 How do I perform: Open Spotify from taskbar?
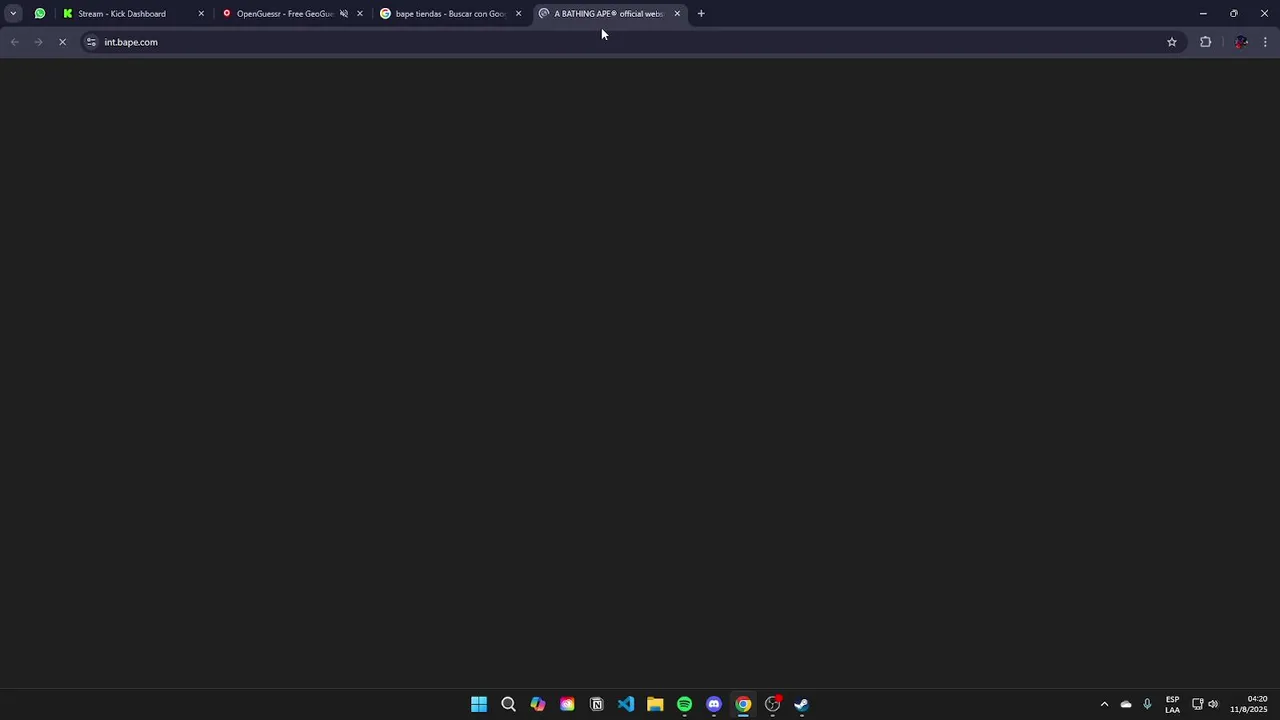684,704
